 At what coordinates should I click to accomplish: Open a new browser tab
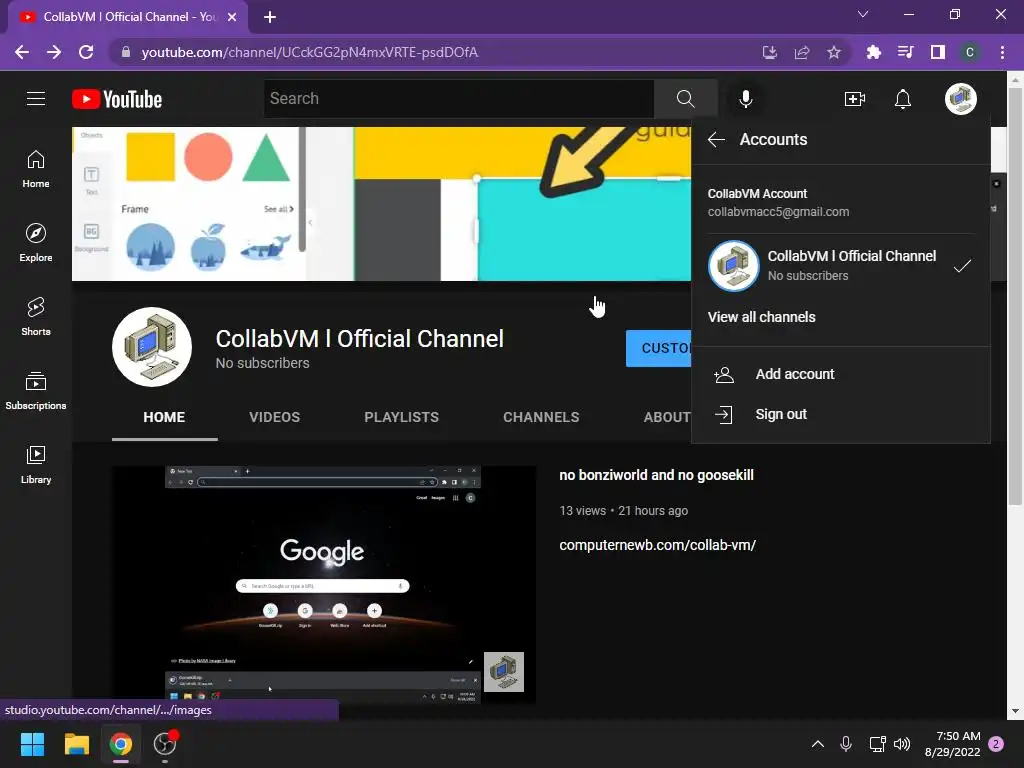click(x=270, y=17)
